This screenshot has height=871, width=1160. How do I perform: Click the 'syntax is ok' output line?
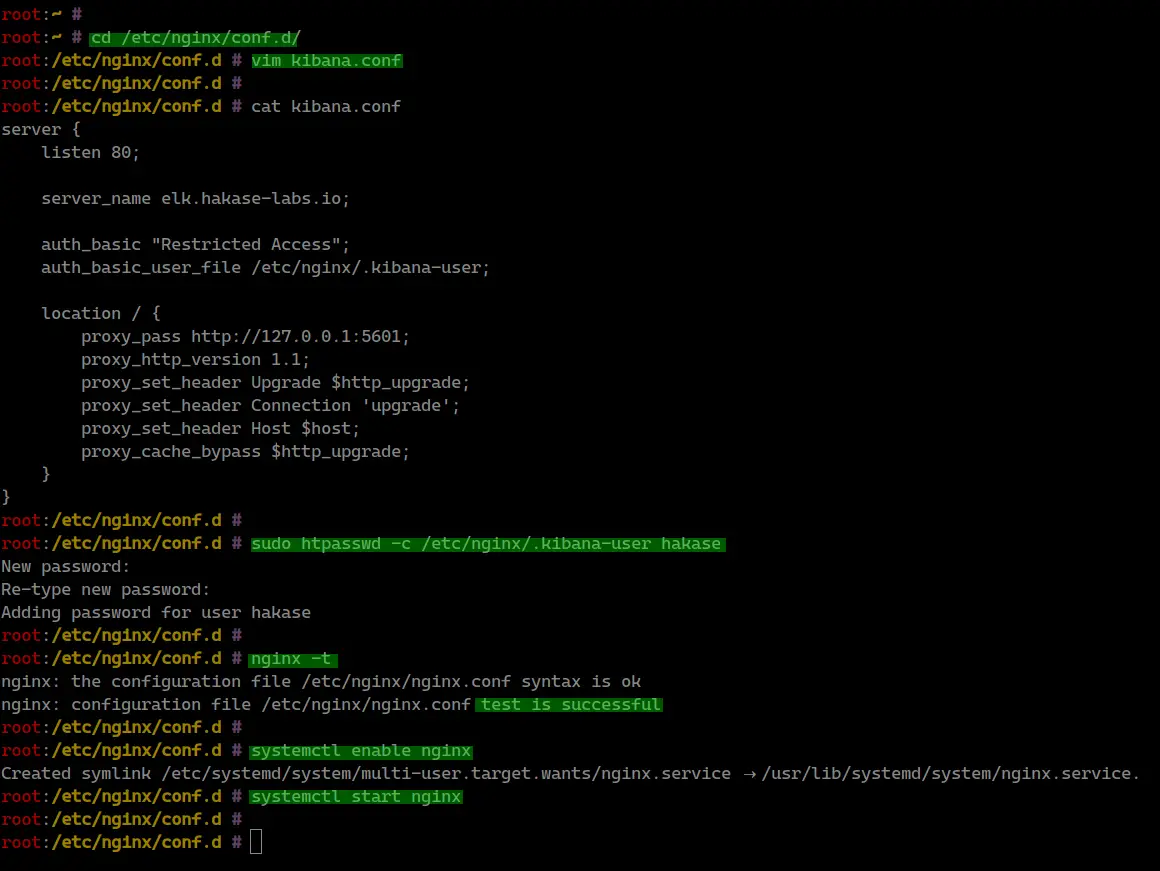click(x=321, y=682)
